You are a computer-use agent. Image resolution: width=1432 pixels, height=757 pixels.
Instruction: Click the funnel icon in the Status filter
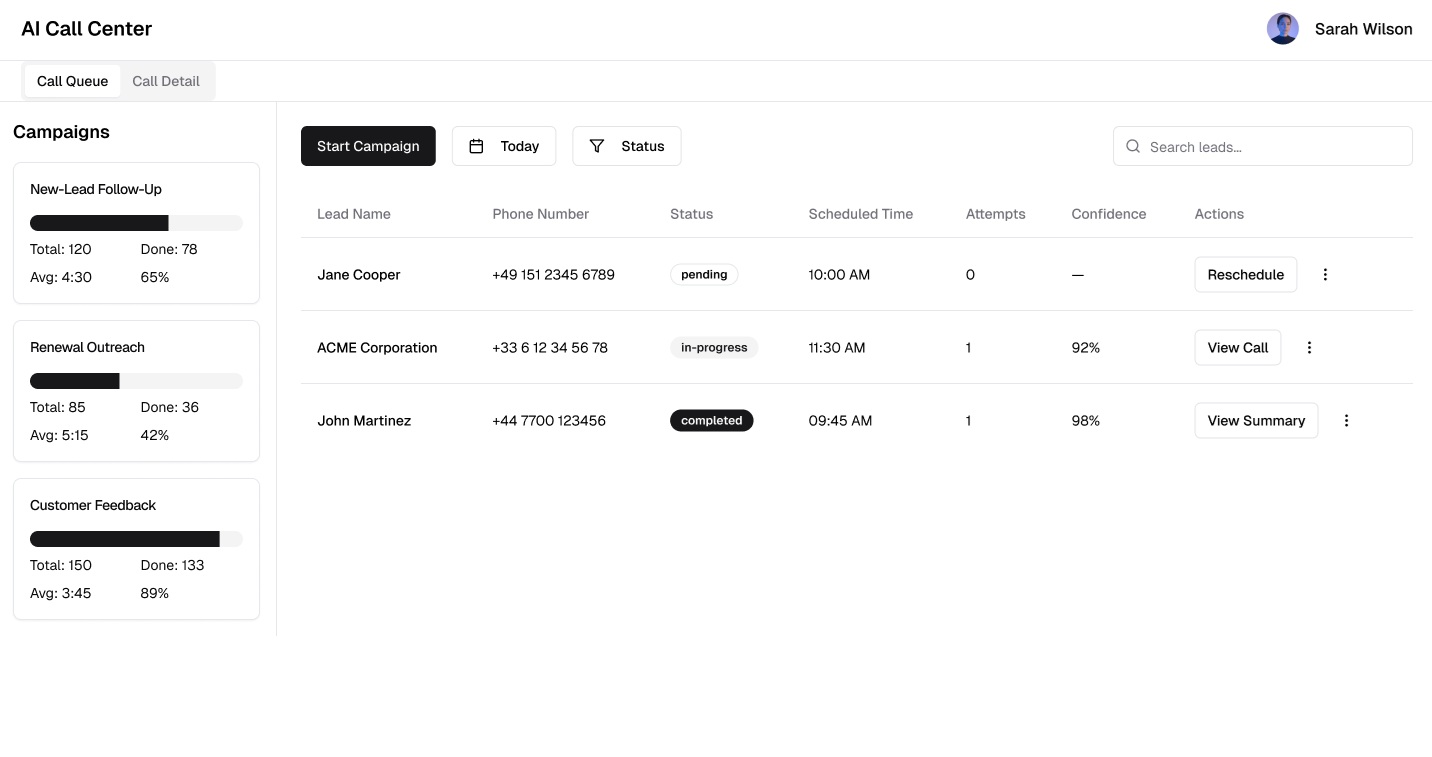[x=597, y=146]
